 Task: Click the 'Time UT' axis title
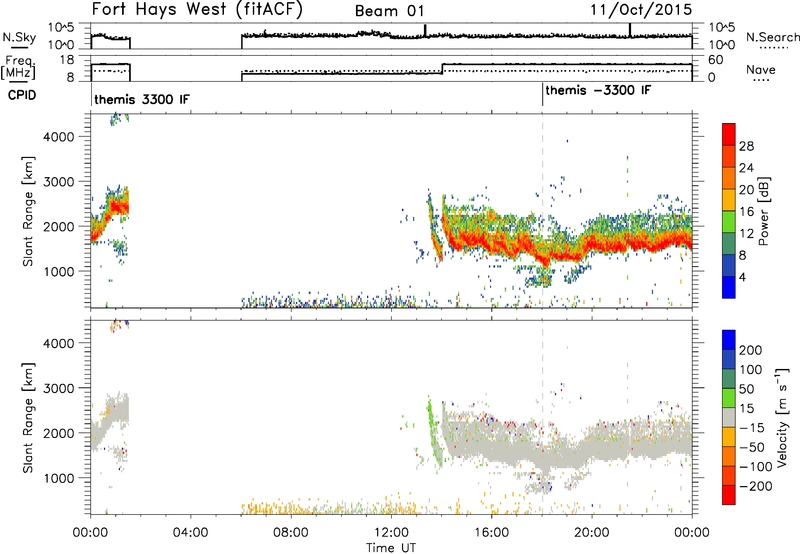tap(391, 548)
